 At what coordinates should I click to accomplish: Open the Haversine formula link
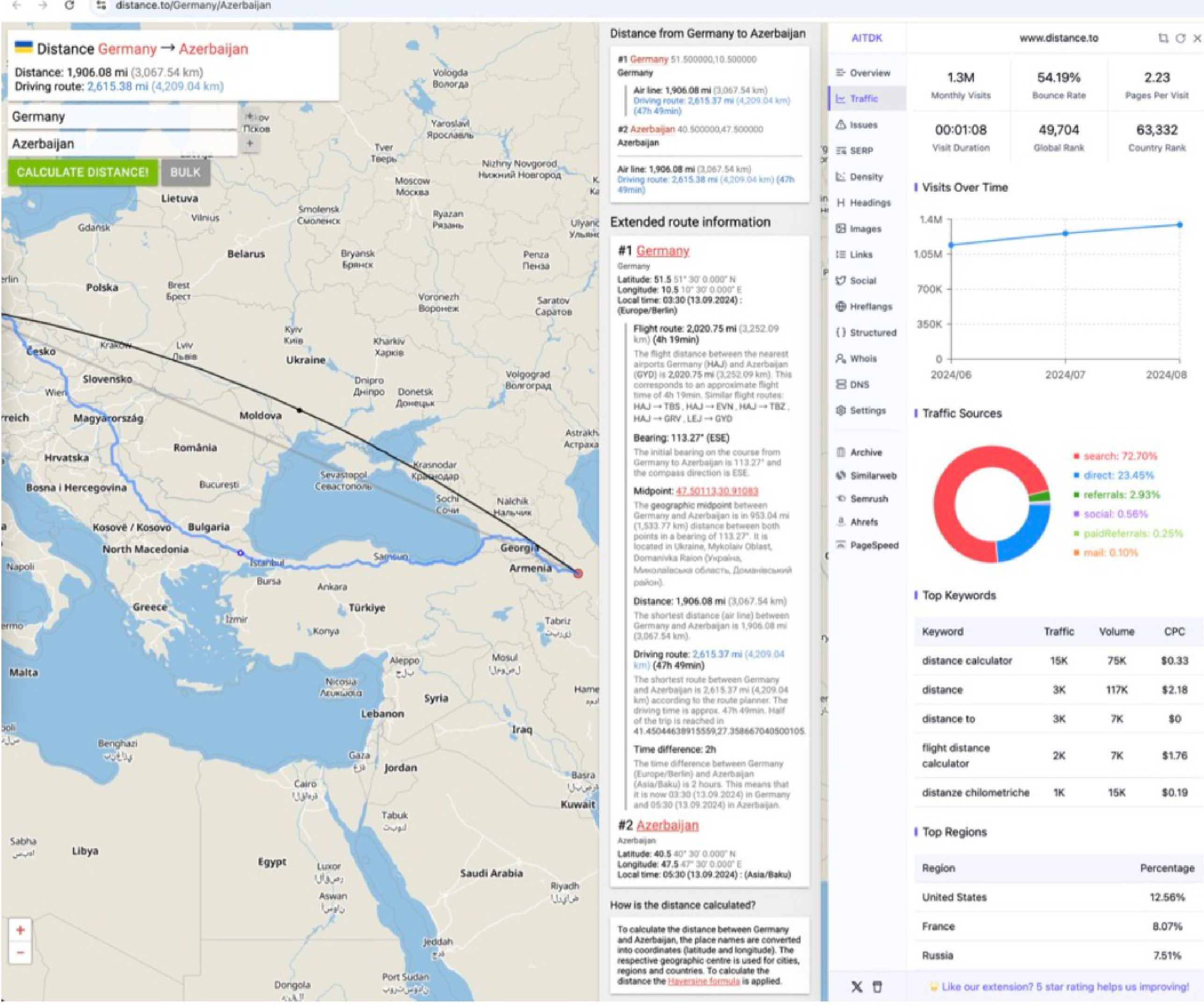tap(704, 981)
